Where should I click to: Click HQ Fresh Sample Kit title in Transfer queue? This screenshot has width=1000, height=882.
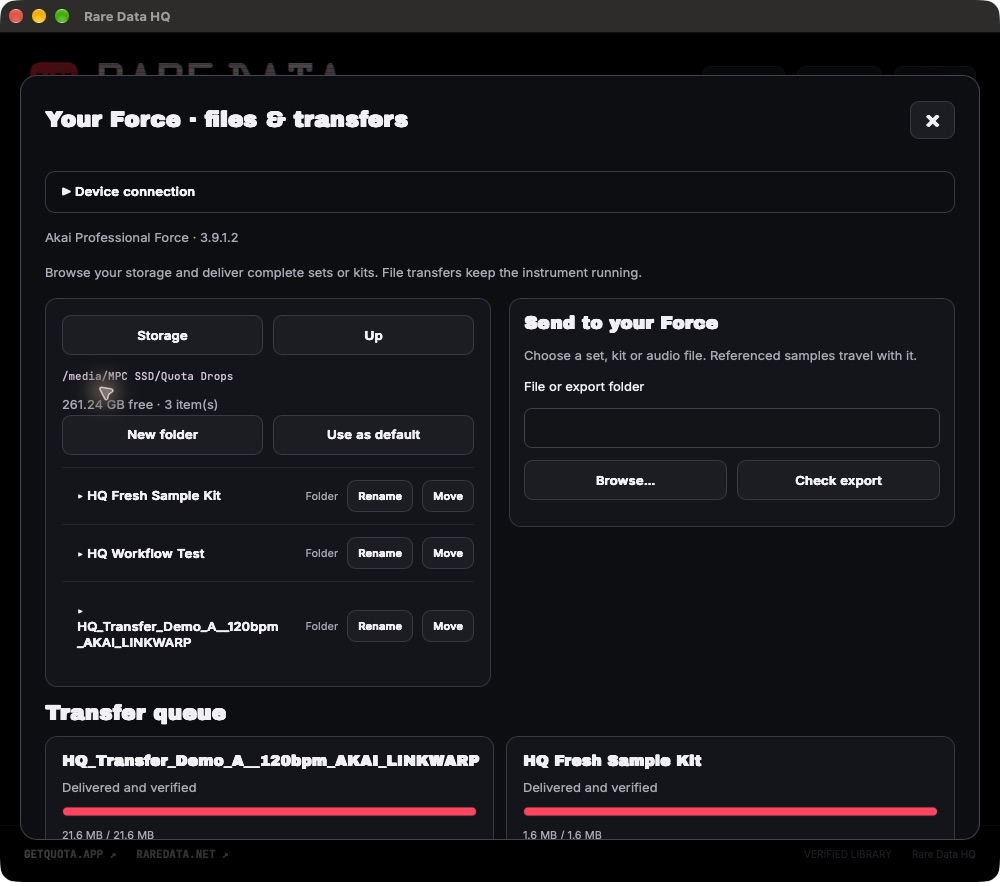tap(612, 760)
